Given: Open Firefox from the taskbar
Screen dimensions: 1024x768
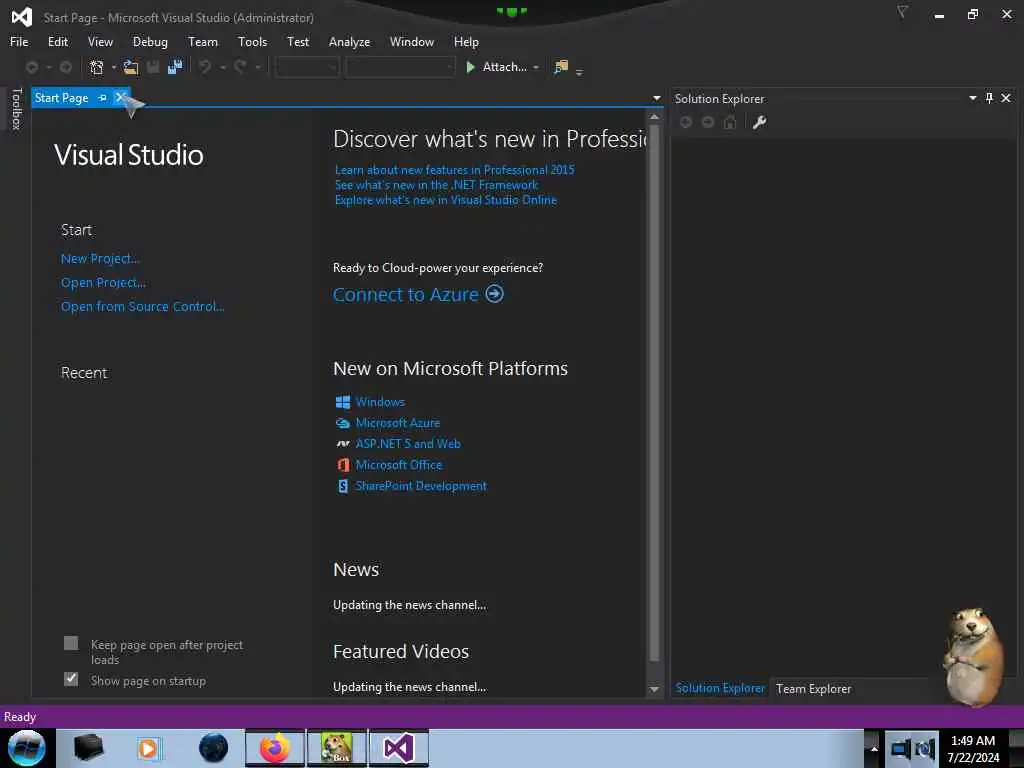Looking at the screenshot, I should pos(275,748).
